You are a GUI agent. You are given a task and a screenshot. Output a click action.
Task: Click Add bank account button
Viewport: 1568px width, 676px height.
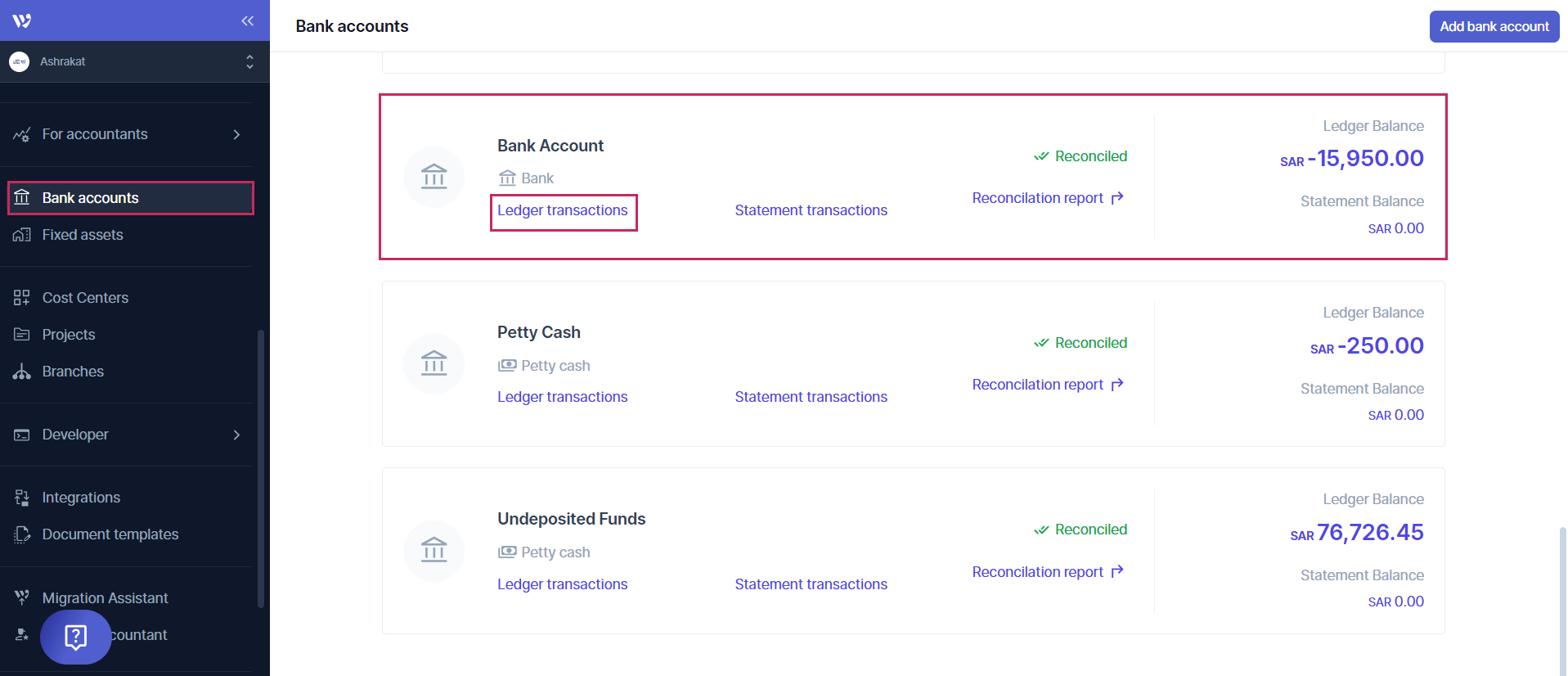coord(1494,26)
